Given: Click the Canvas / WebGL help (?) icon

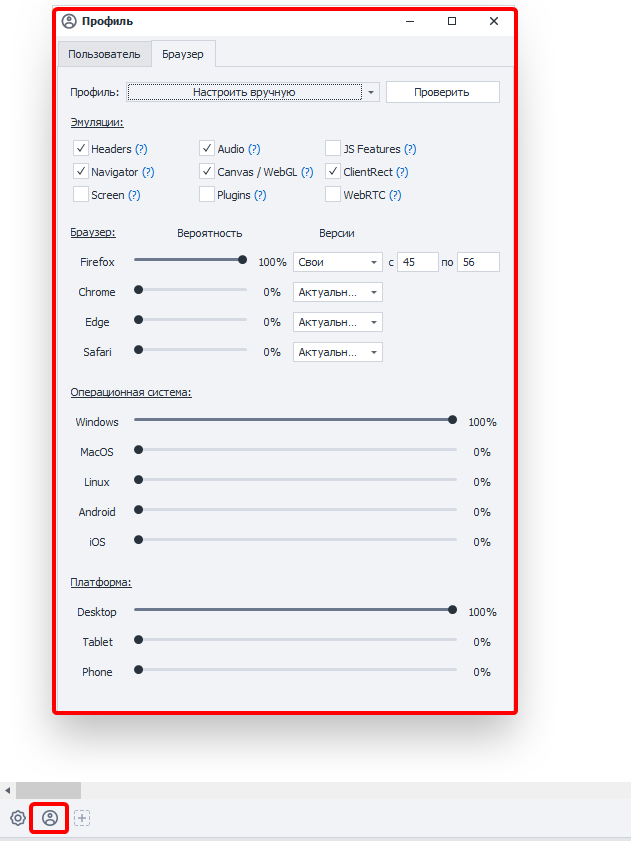Looking at the screenshot, I should (307, 172).
